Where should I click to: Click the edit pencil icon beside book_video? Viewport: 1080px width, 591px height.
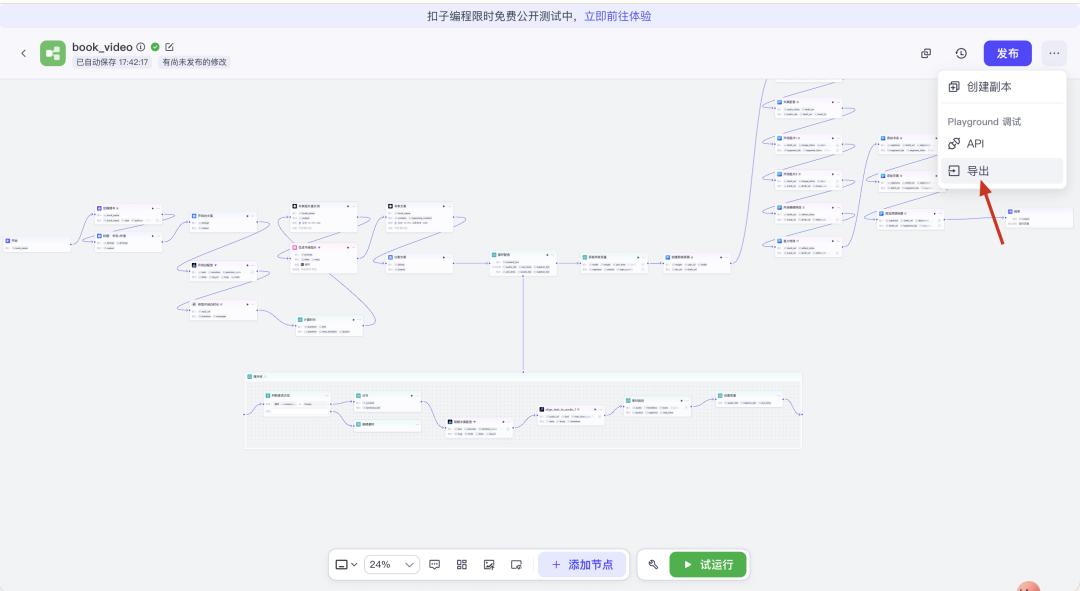(169, 47)
